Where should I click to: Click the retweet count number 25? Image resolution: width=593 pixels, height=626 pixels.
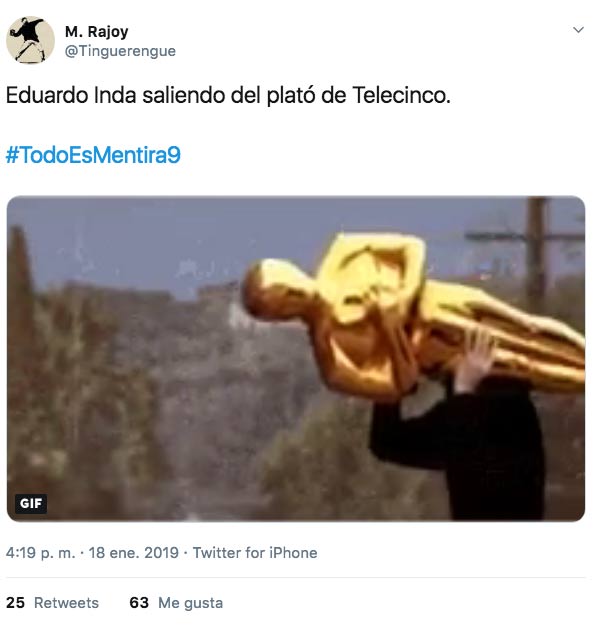pos(15,603)
